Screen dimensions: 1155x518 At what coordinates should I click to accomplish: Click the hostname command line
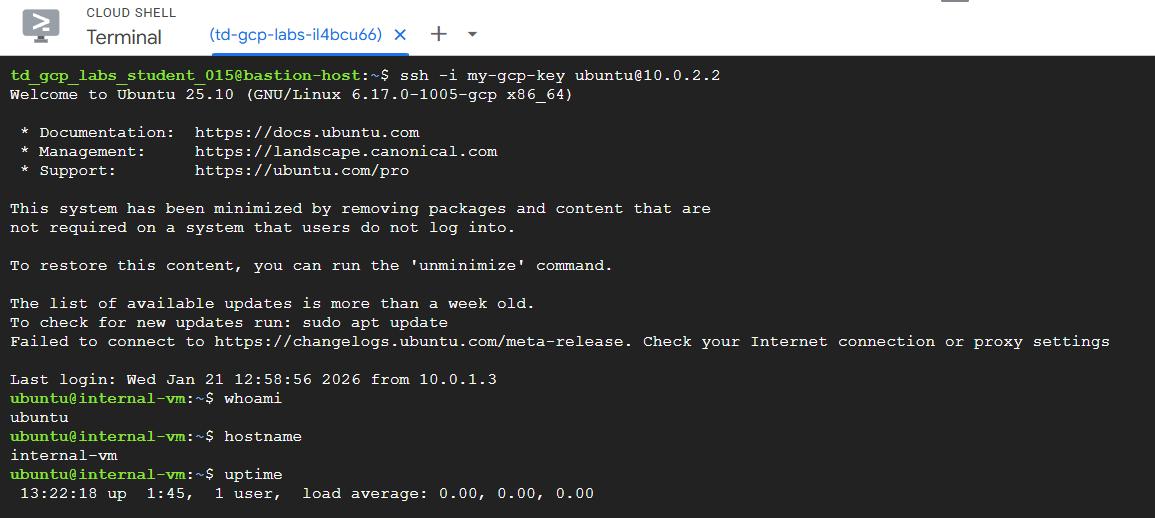click(262, 436)
